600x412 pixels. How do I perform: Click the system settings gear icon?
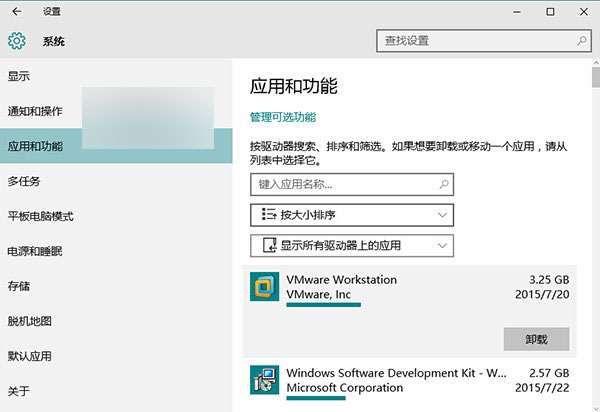tap(16, 41)
